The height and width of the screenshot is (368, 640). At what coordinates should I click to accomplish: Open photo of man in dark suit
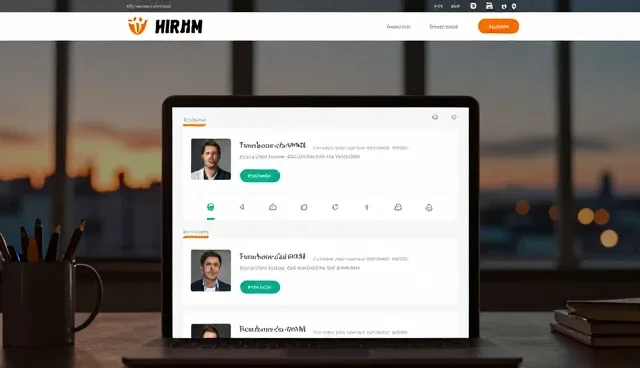pos(211,270)
